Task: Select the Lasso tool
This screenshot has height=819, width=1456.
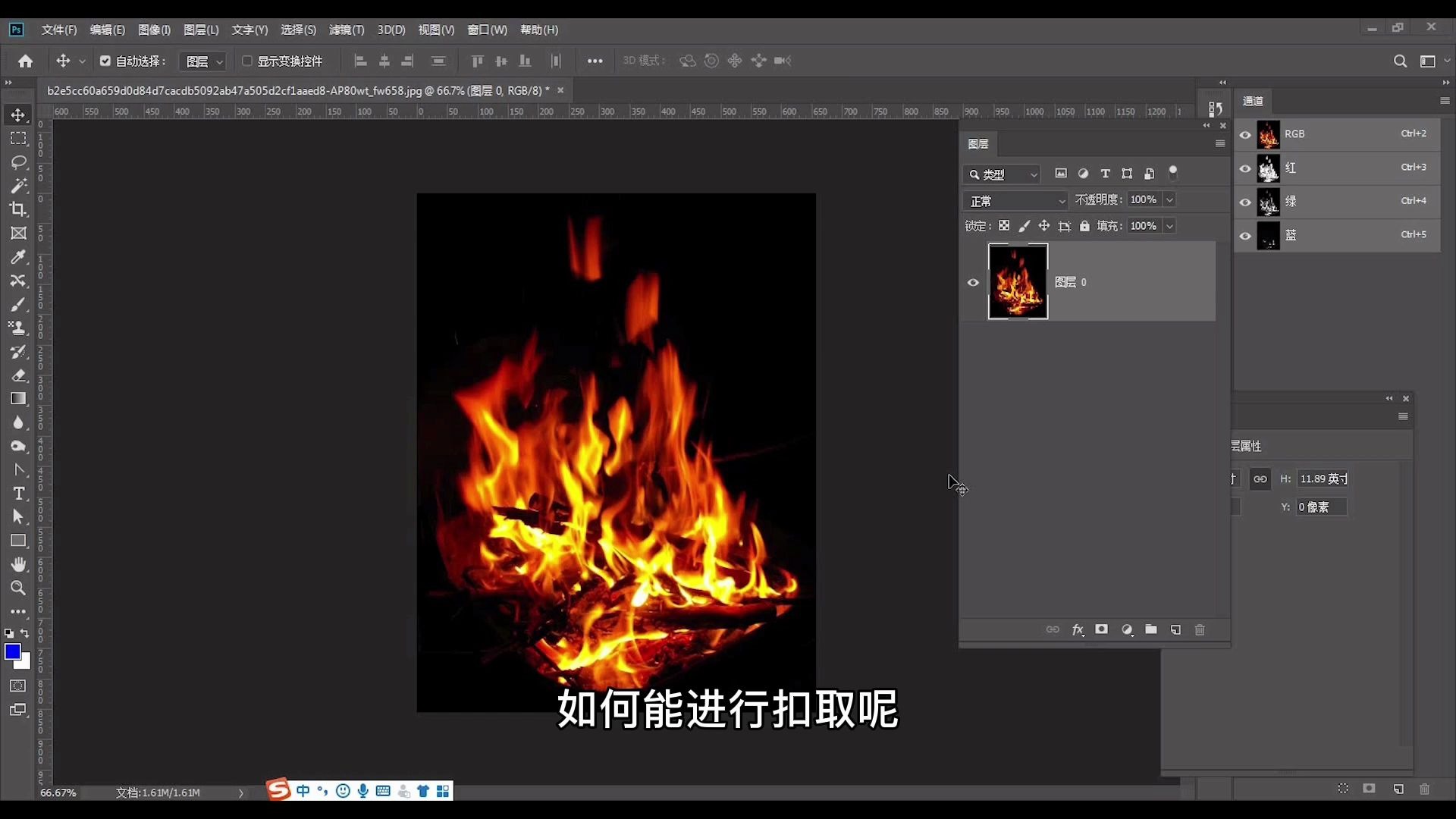Action: (x=18, y=162)
